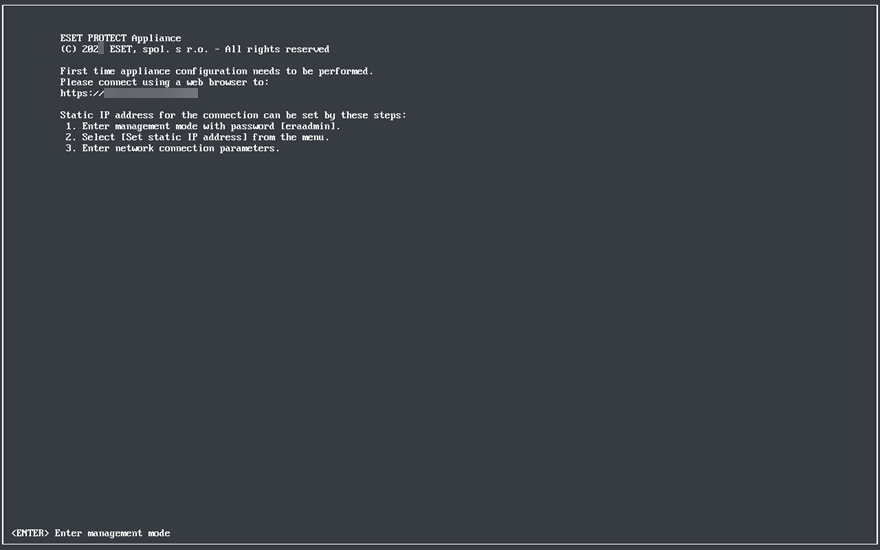The width and height of the screenshot is (880, 550).
Task: Click 'Please connect using a web browser' line
Action: (164, 82)
